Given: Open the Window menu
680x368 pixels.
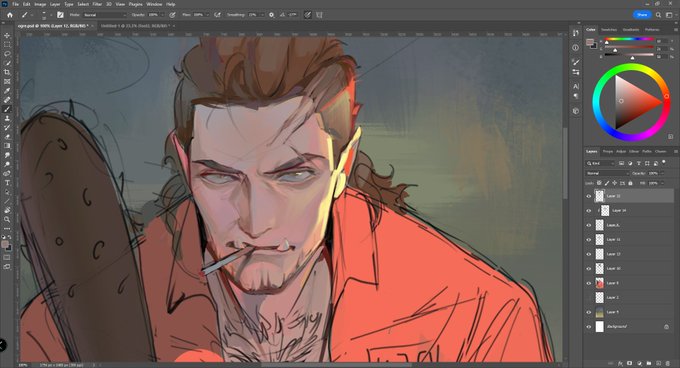Looking at the screenshot, I should [x=154, y=4].
